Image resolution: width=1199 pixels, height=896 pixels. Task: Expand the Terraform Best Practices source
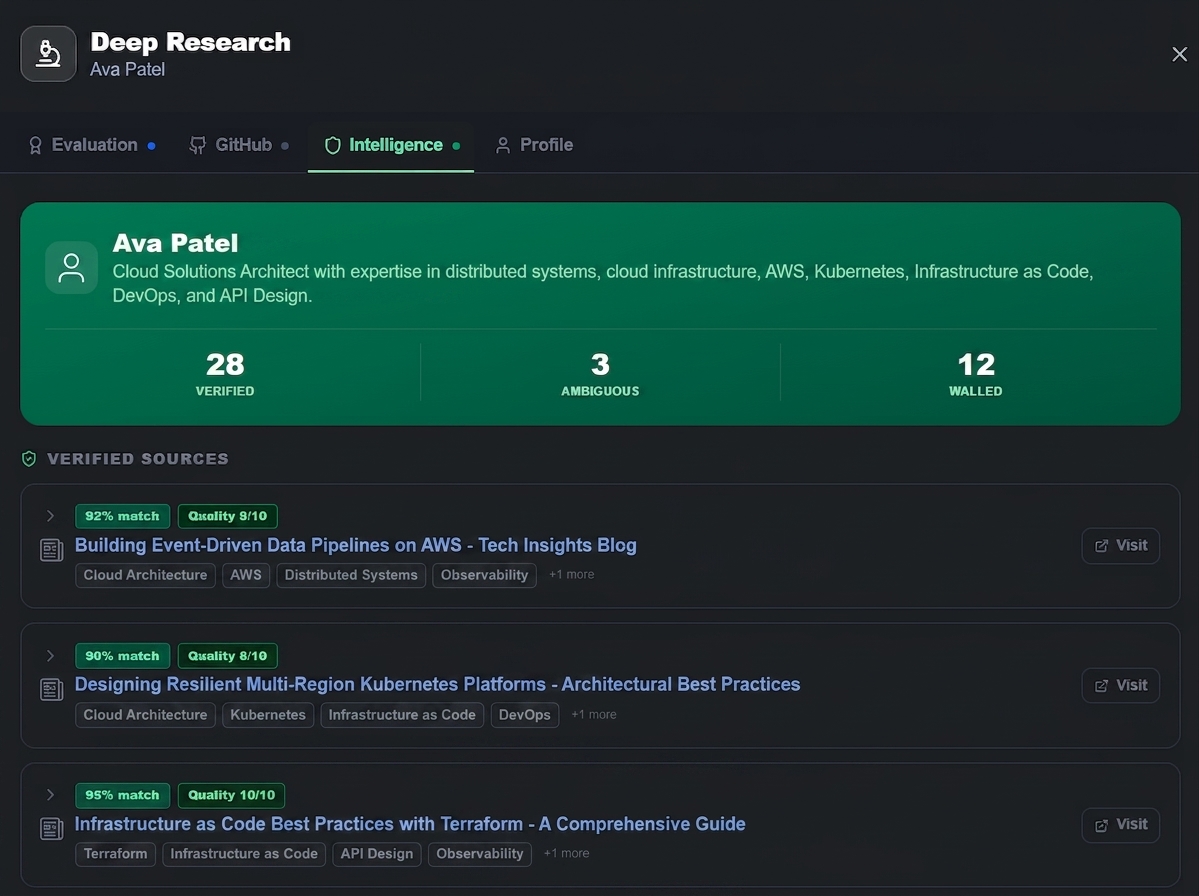[x=50, y=795]
